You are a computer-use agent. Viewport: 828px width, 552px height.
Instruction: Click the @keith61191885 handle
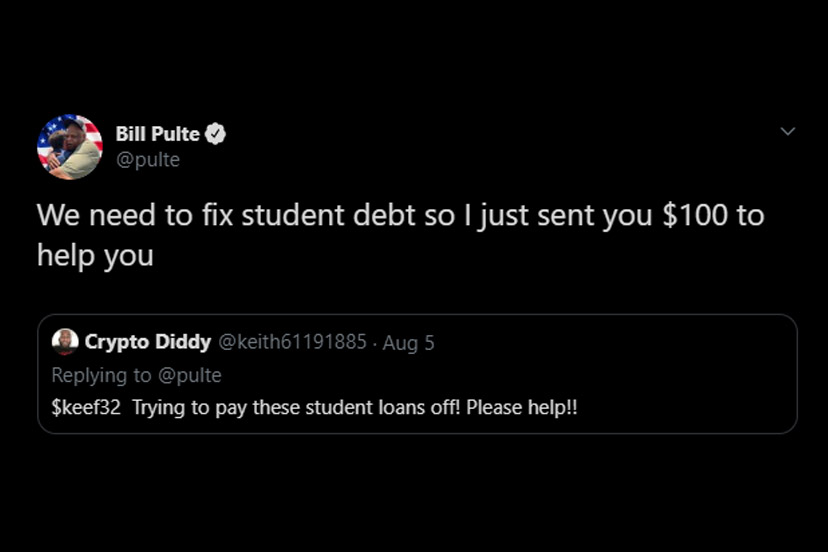pyautogui.click(x=292, y=342)
